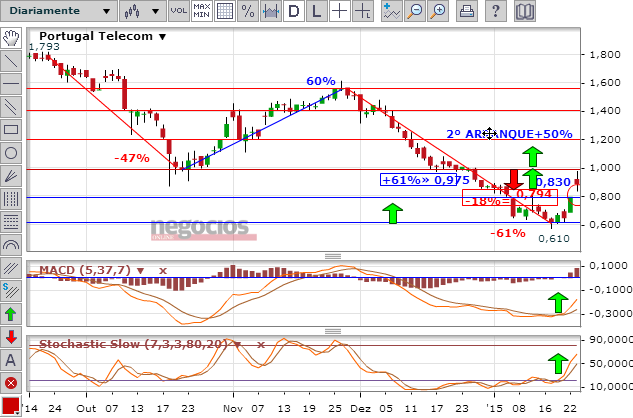Select the hand pan tool
The image size is (633, 418).
(11, 38)
